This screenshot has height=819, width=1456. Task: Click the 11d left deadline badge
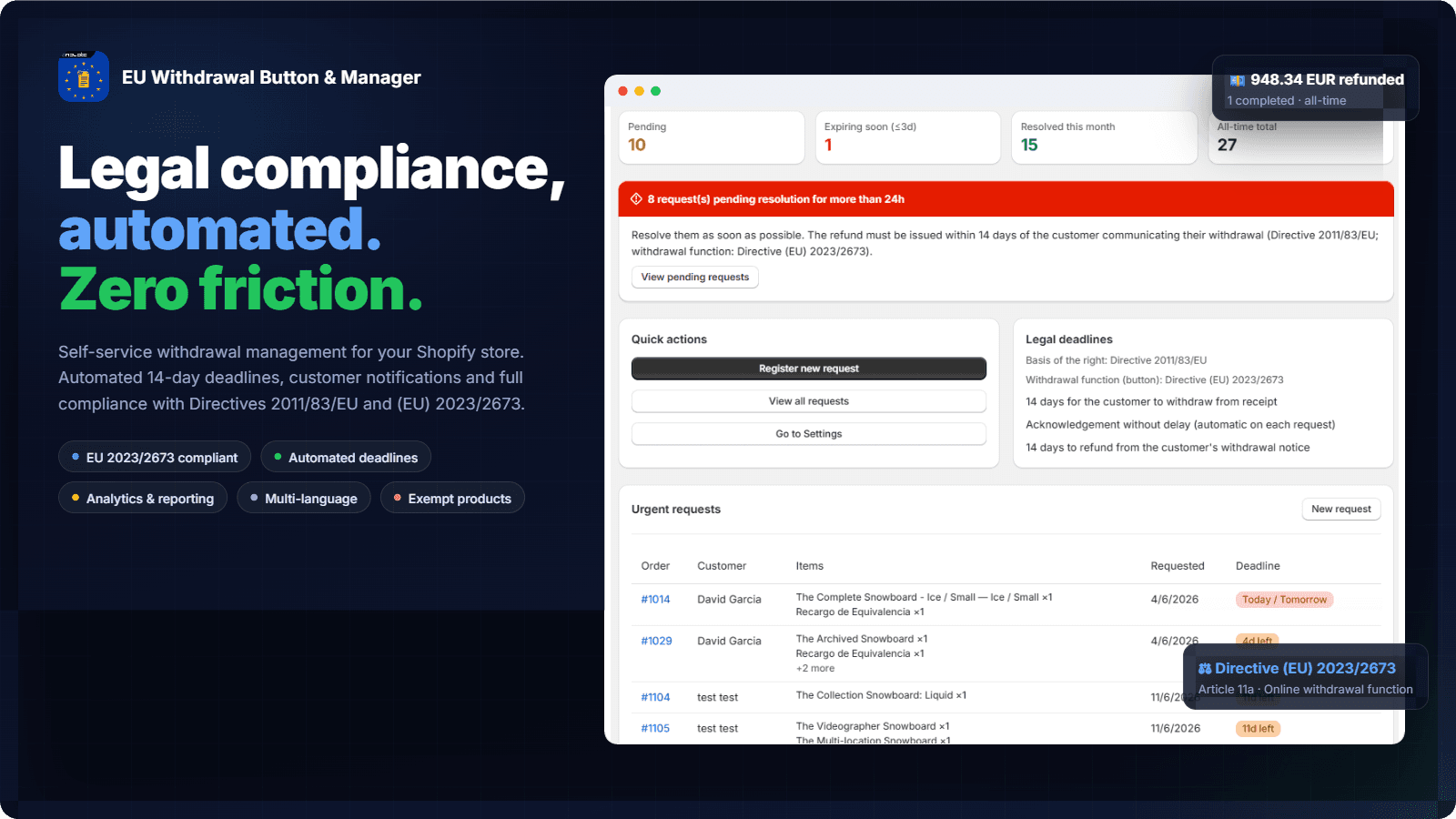click(1258, 729)
